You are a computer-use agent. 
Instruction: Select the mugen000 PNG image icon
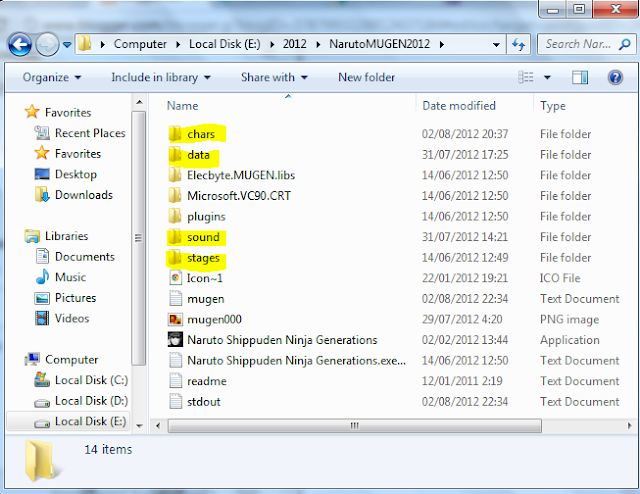(x=175, y=319)
